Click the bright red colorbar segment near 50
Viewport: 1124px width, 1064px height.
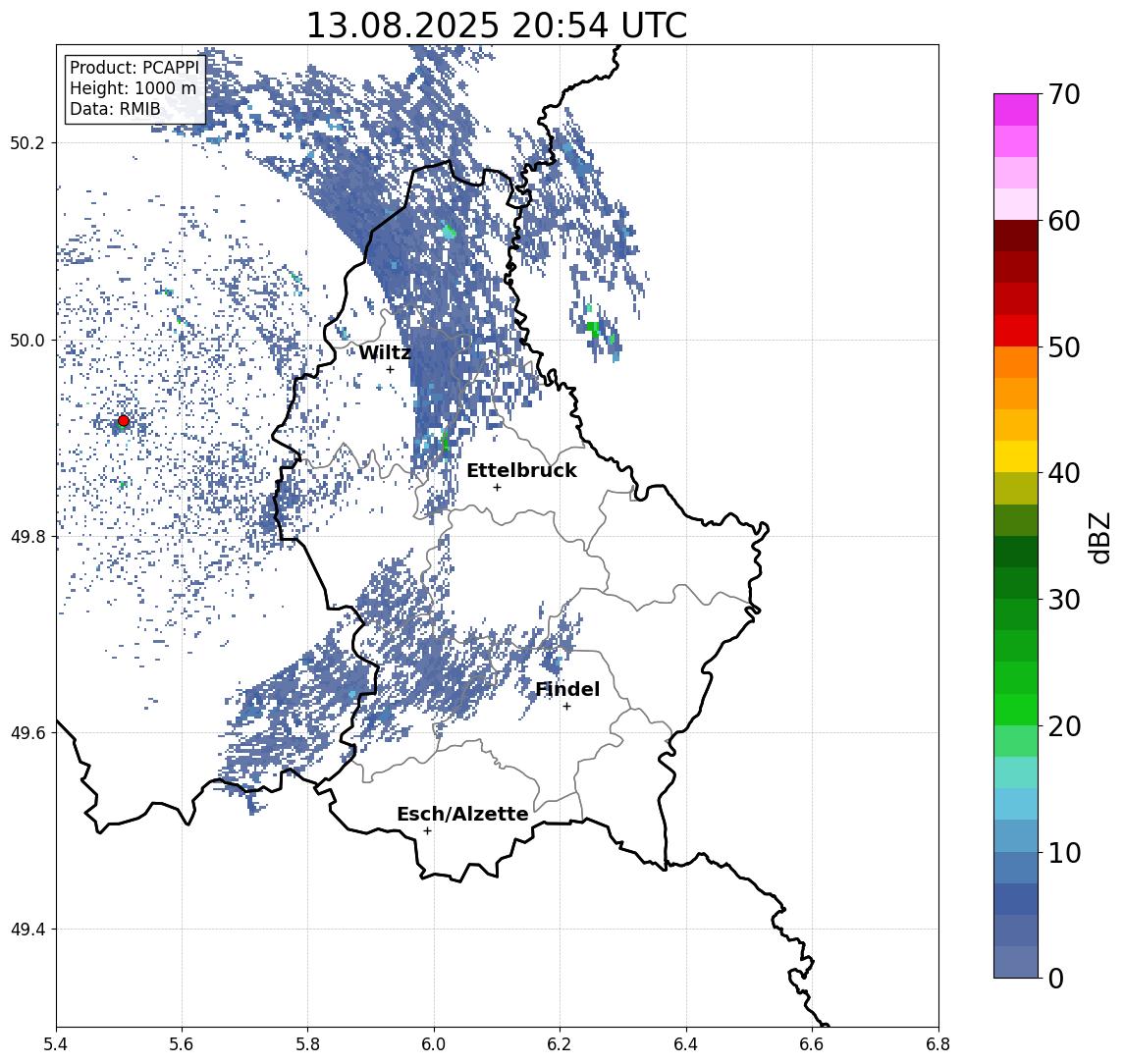1016,331
